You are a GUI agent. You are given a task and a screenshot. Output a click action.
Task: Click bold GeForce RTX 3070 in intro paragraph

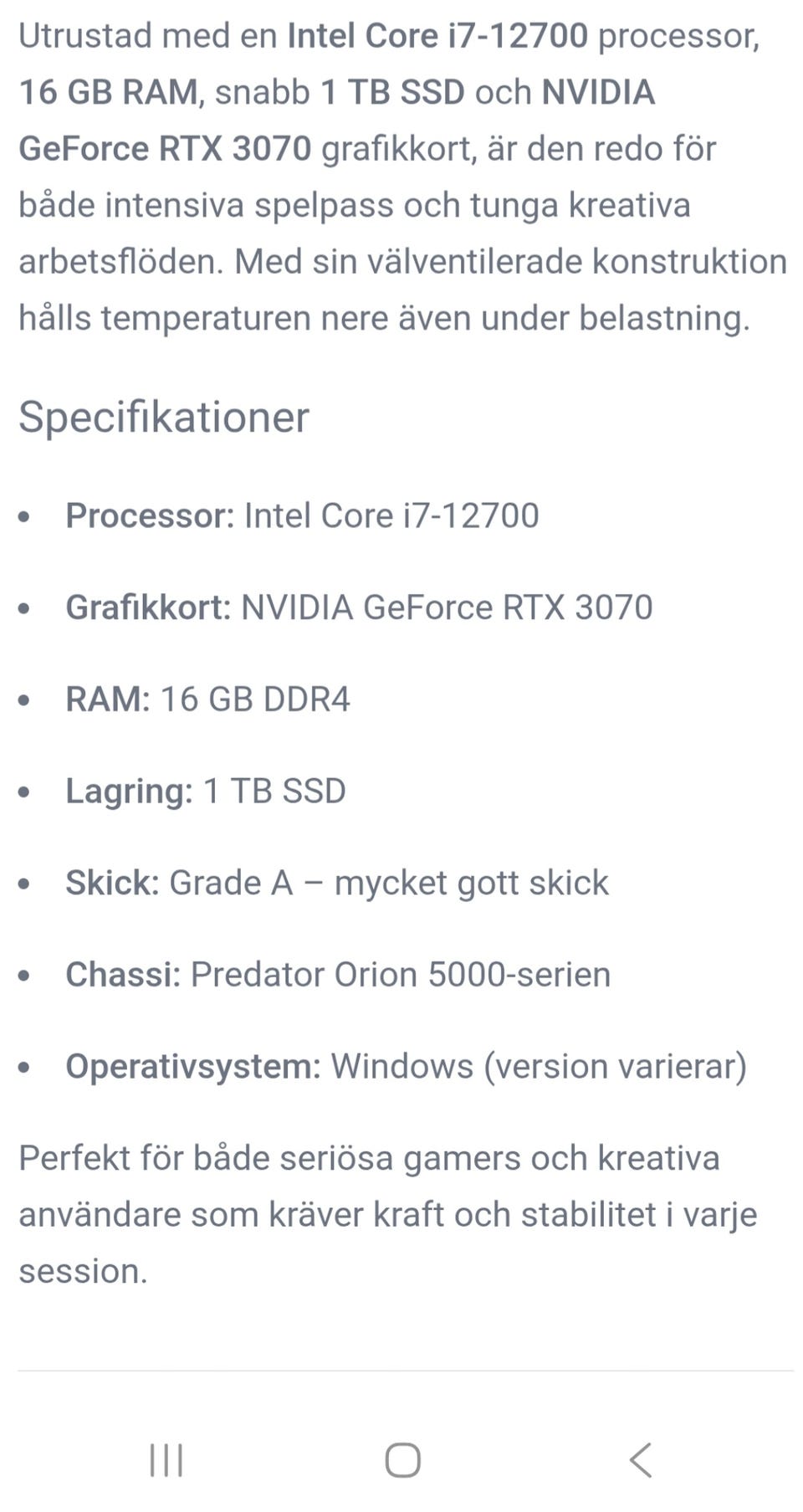click(x=165, y=149)
